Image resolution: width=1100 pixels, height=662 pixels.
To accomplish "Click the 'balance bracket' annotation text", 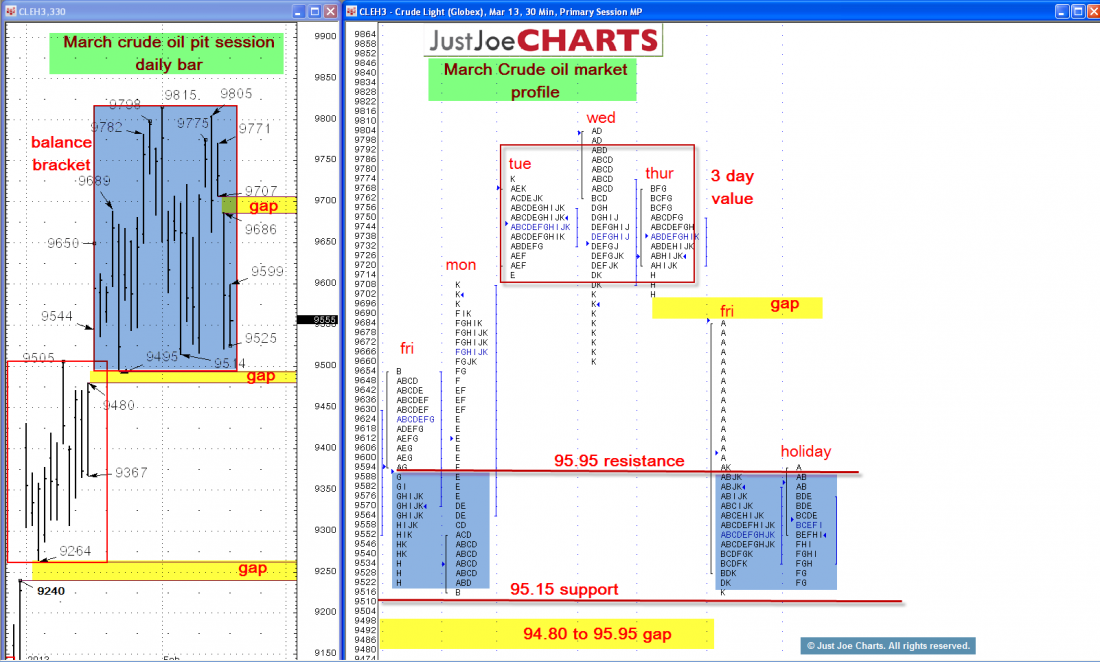I will tap(60, 153).
